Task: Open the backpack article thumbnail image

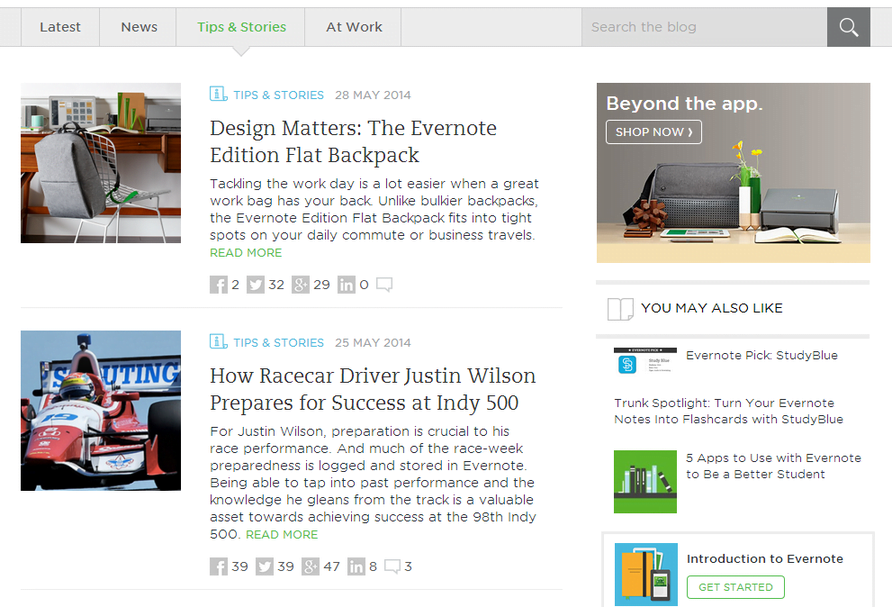Action: [x=101, y=163]
